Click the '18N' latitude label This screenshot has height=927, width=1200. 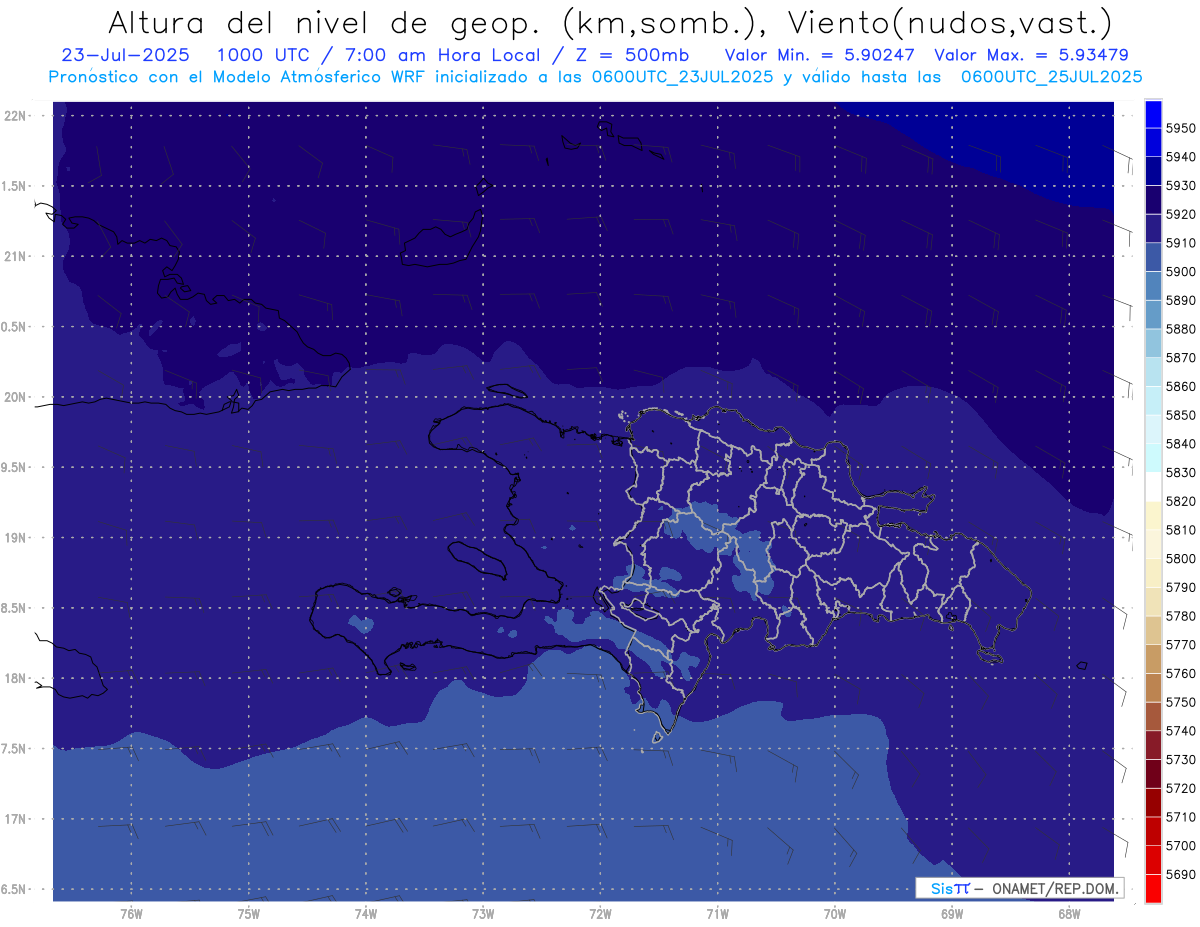tap(15, 678)
